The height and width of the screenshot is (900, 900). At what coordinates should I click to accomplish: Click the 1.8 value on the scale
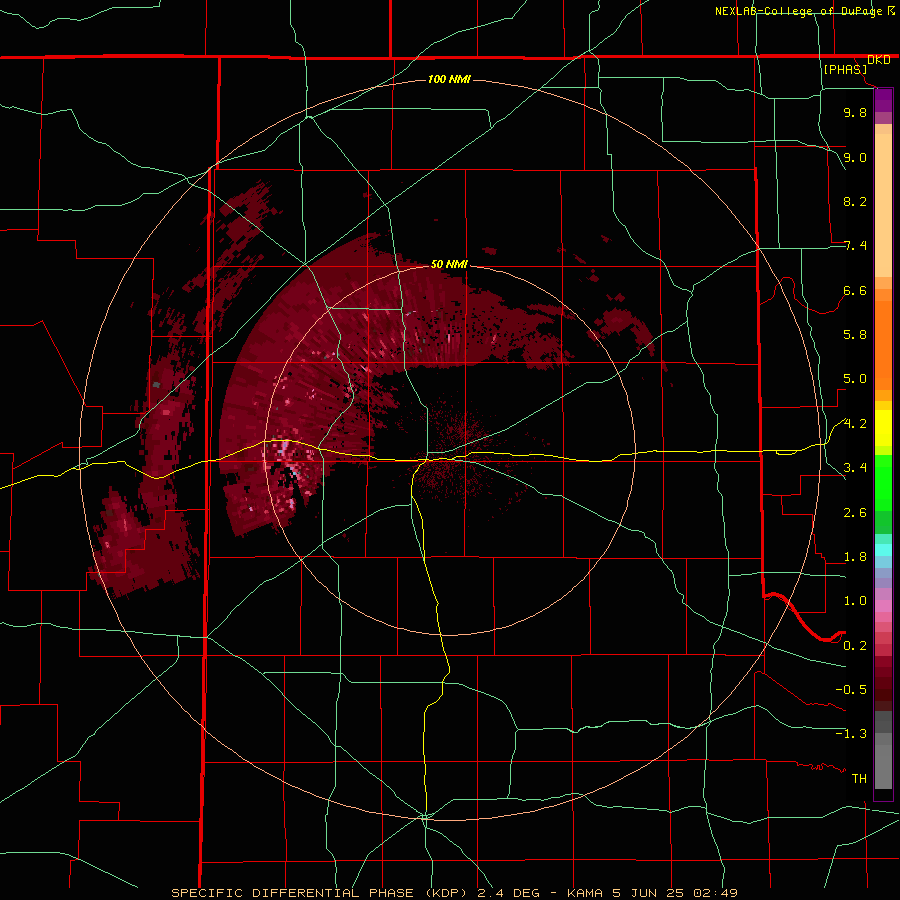[855, 557]
